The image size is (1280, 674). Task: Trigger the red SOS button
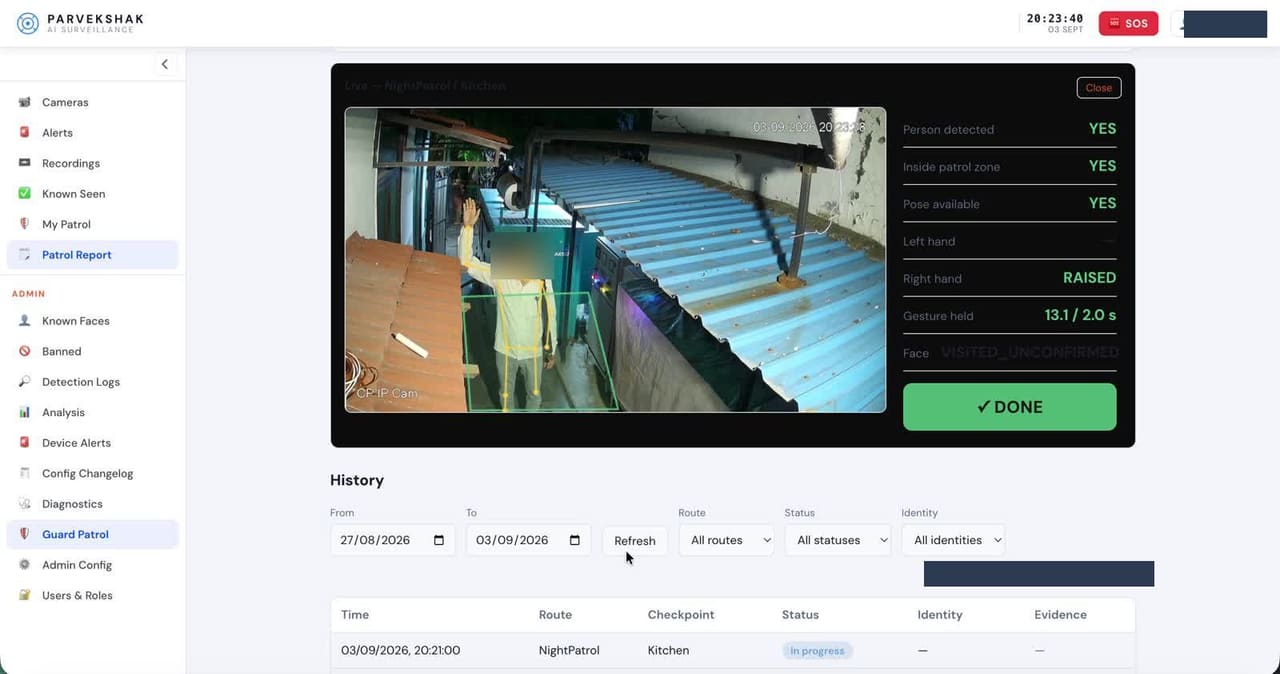1128,23
